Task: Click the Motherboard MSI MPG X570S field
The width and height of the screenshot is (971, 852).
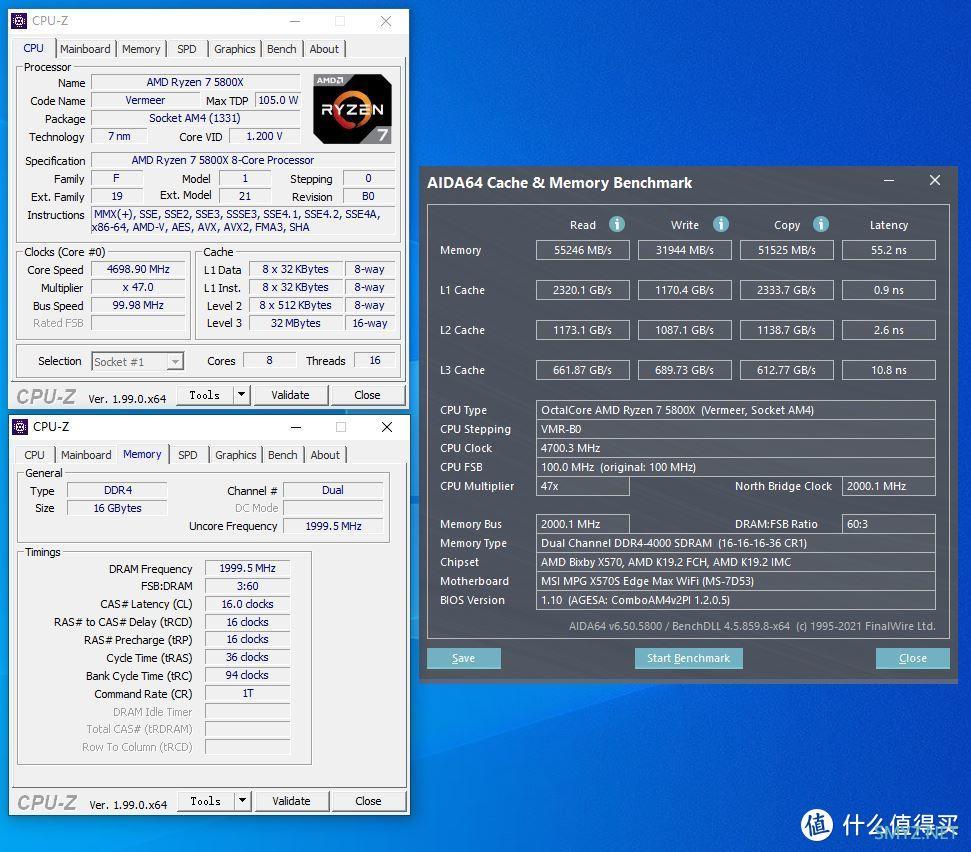Action: click(x=735, y=581)
